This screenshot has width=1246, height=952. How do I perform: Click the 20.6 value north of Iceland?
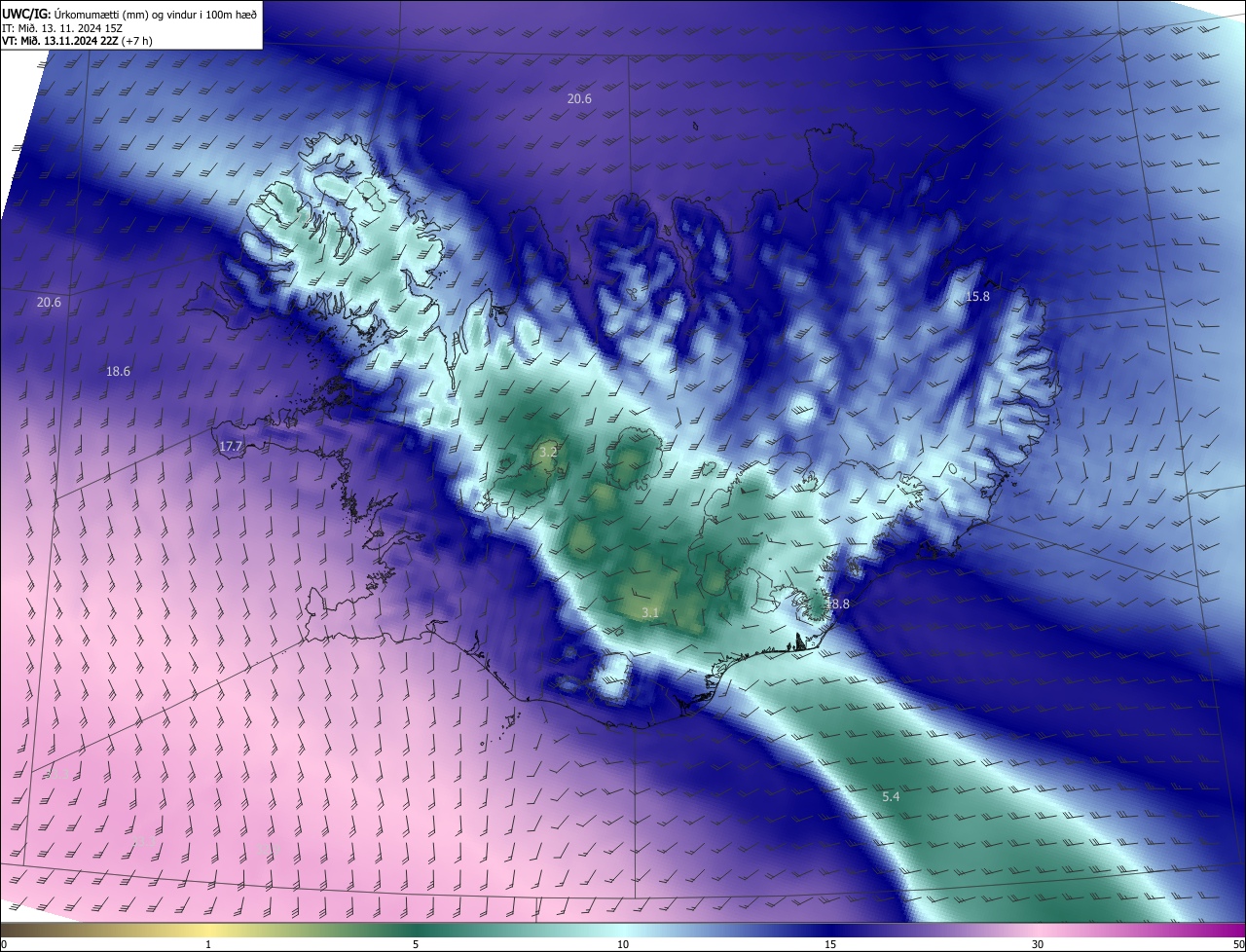click(579, 98)
